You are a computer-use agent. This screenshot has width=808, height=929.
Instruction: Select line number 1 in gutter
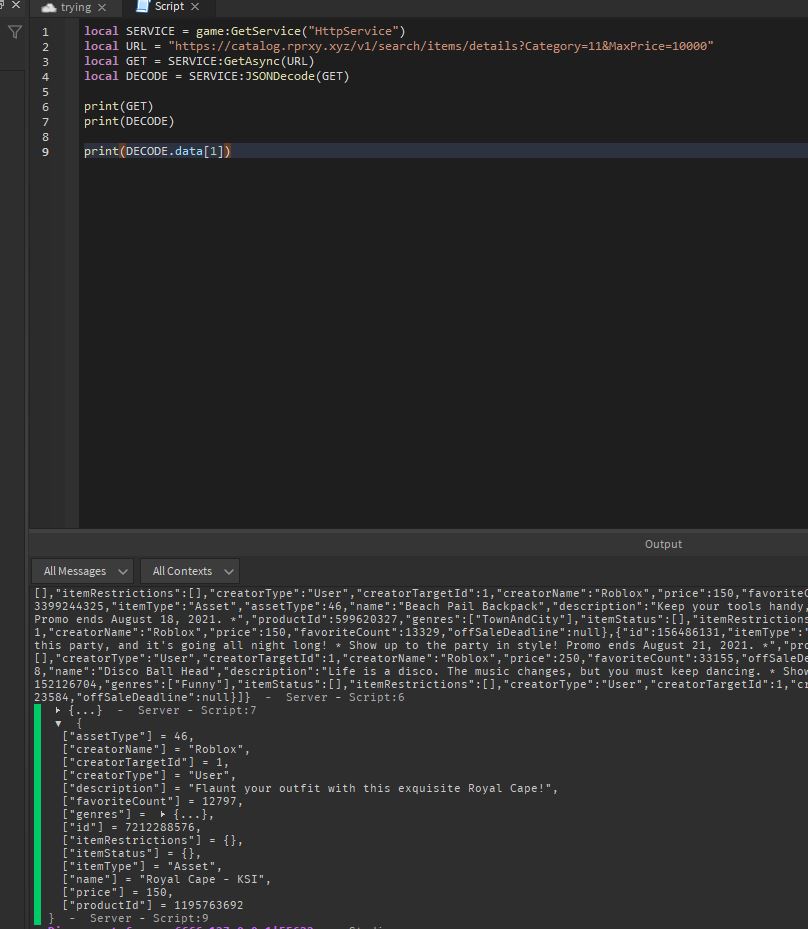[x=45, y=31]
